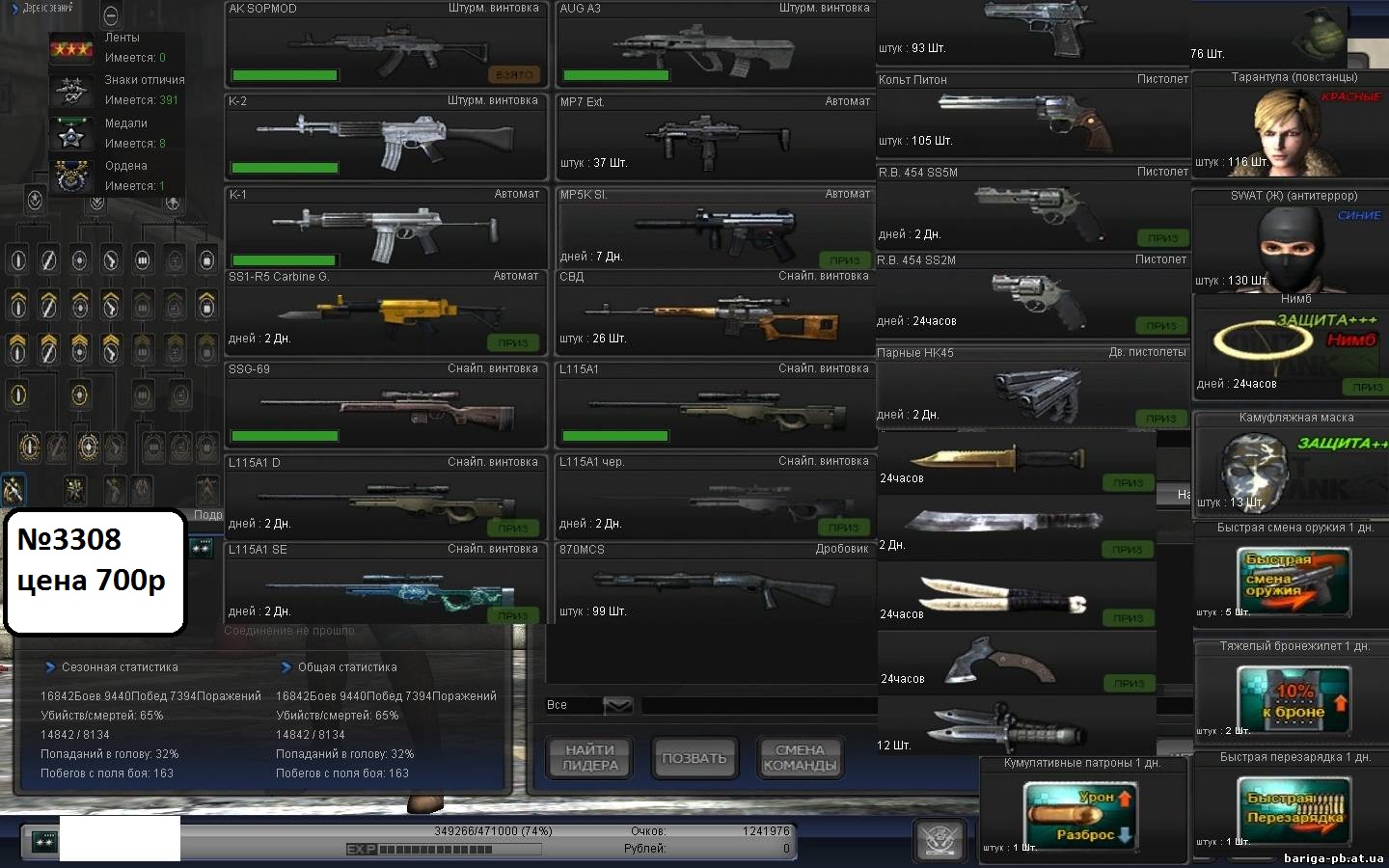Select the Нимб halo item
Screen dimensions: 1389x868
click(1291, 347)
